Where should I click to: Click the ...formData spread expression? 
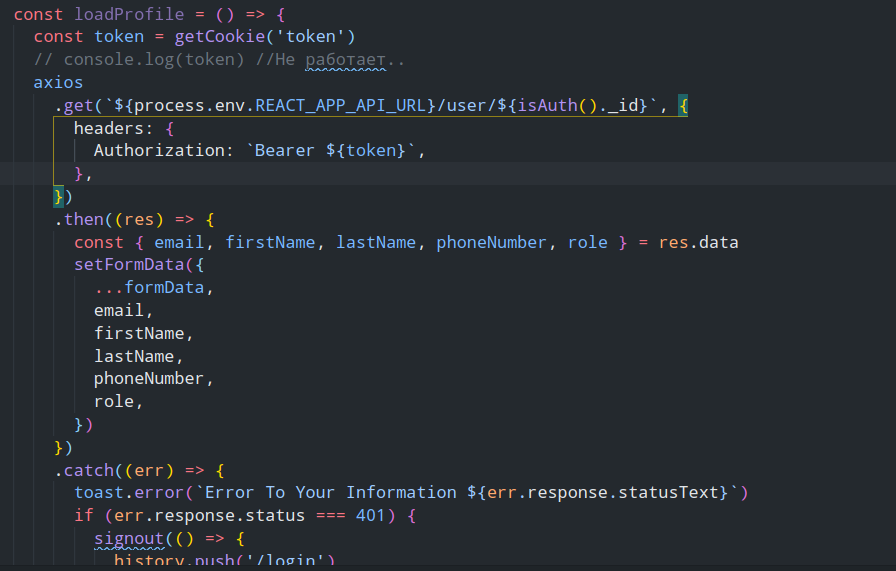(149, 288)
